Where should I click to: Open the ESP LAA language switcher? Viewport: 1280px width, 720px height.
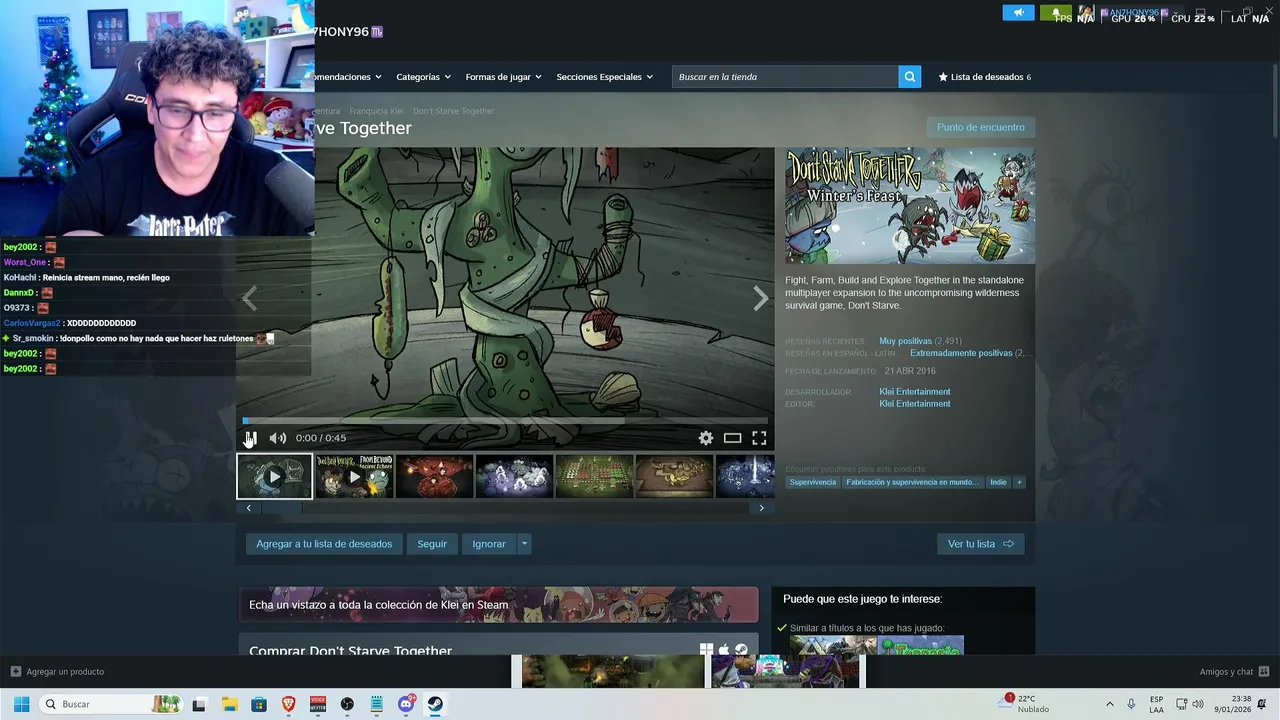(x=1157, y=704)
